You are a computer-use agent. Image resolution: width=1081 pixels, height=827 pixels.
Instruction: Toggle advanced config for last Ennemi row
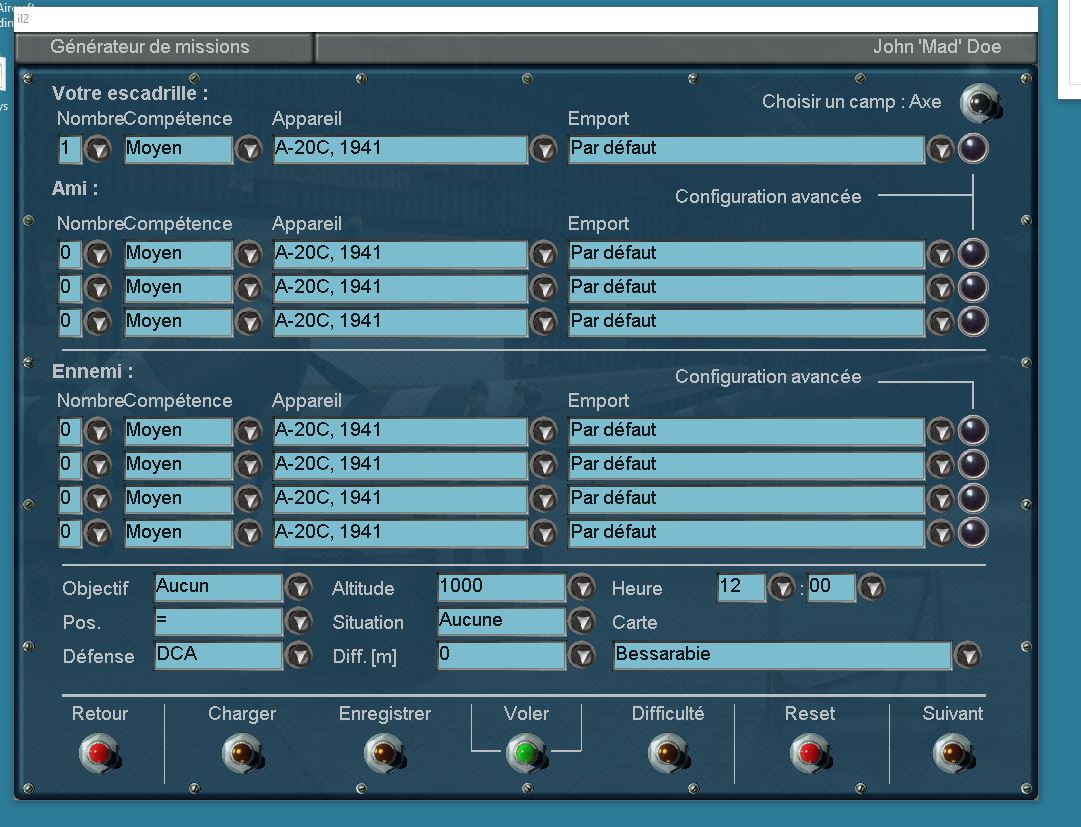pyautogui.click(x=973, y=532)
